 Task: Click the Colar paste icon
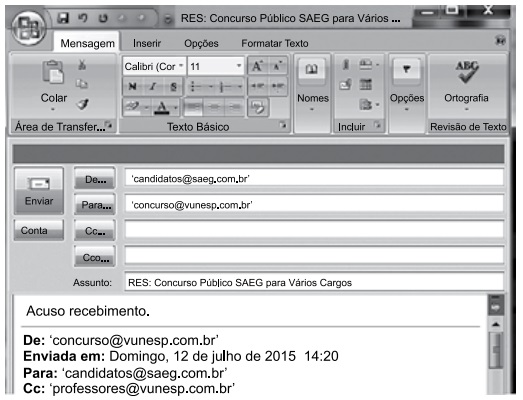click(53, 72)
